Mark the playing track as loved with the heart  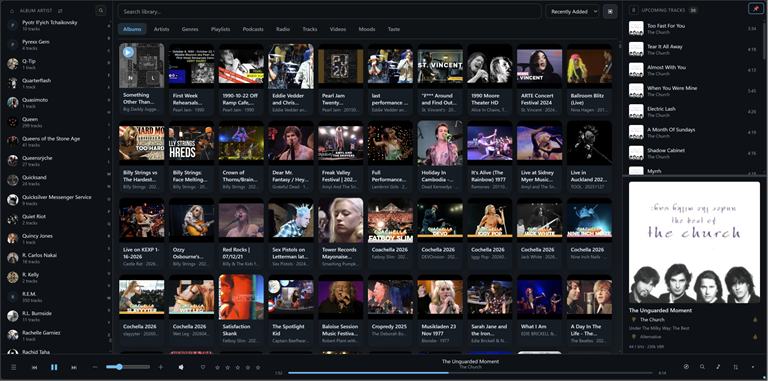(203, 367)
